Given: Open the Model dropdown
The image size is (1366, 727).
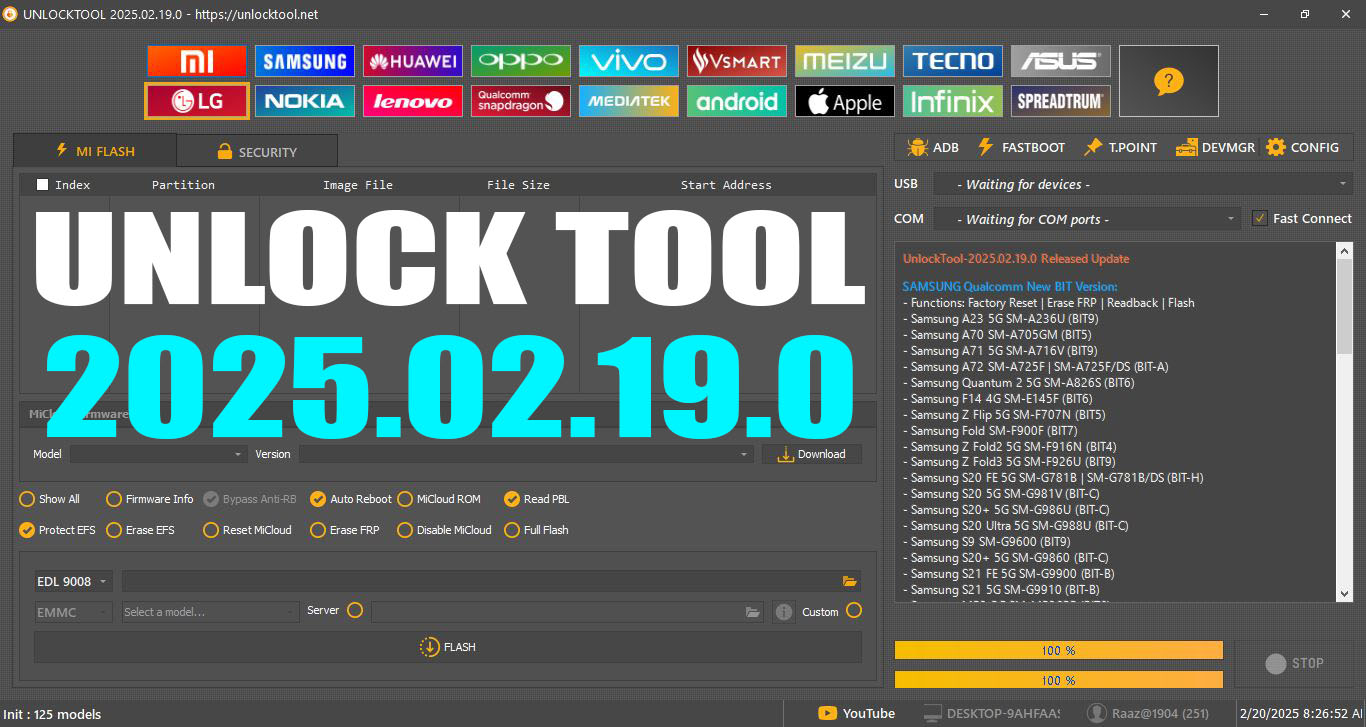Looking at the screenshot, I should [x=158, y=454].
